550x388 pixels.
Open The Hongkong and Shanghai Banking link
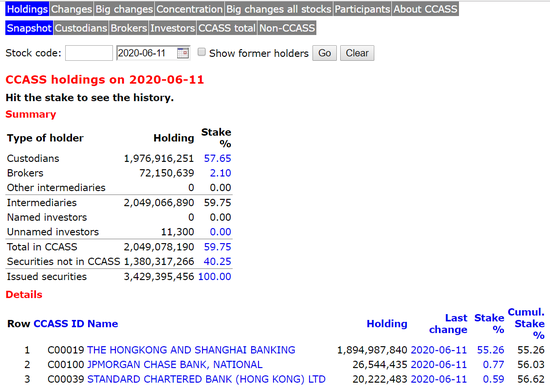191,350
